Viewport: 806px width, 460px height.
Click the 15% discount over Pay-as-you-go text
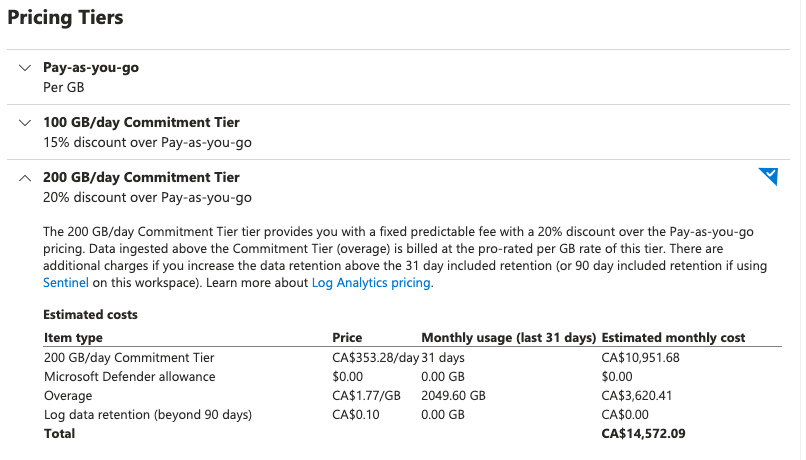click(x=148, y=142)
